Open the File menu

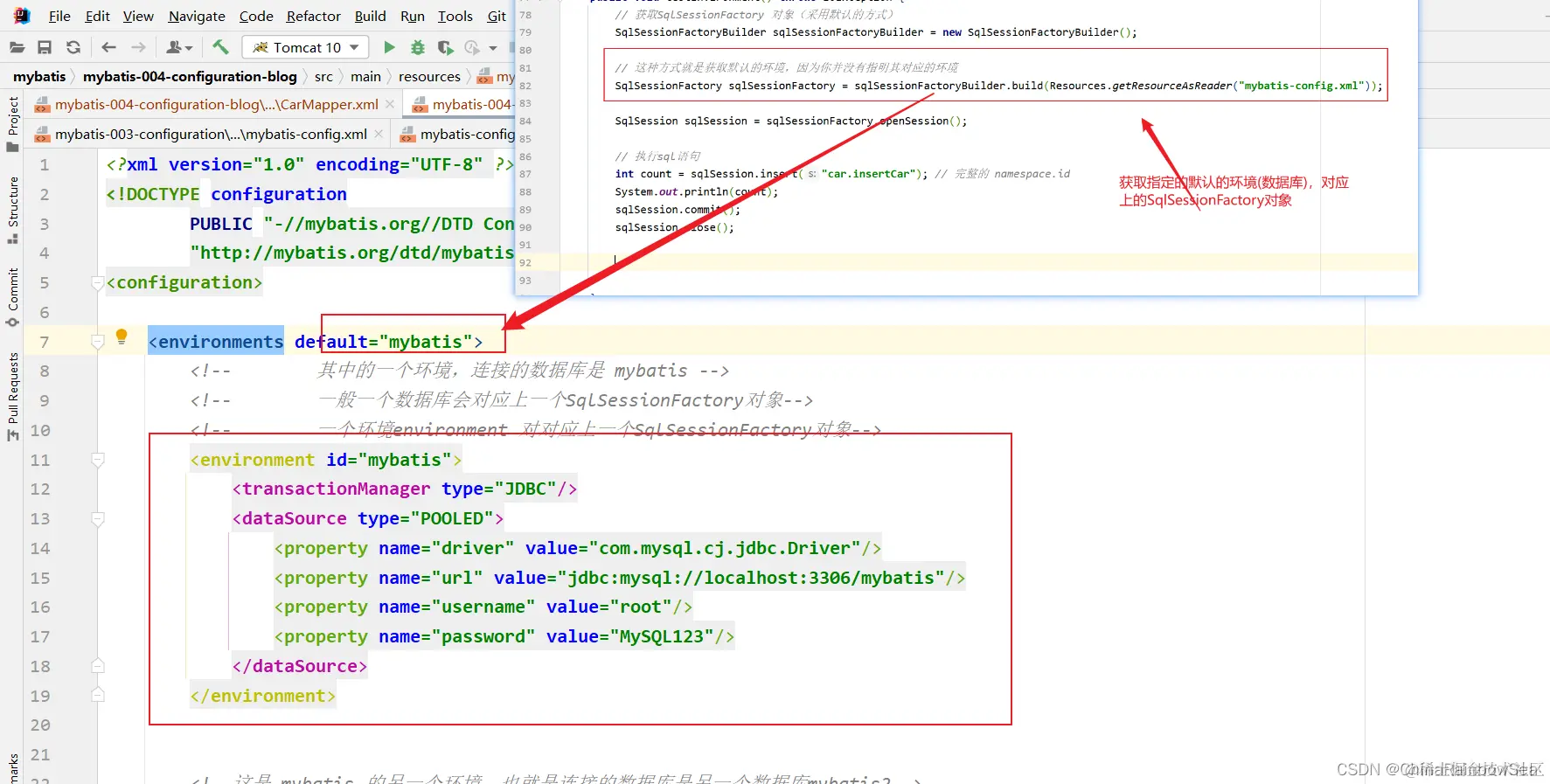point(59,16)
